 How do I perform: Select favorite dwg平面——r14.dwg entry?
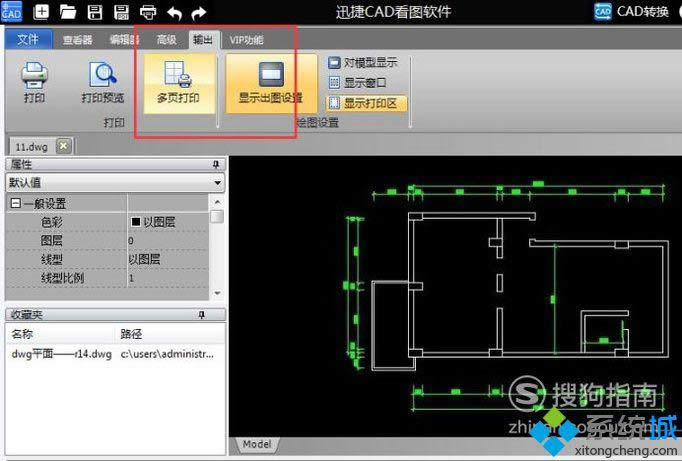point(61,354)
